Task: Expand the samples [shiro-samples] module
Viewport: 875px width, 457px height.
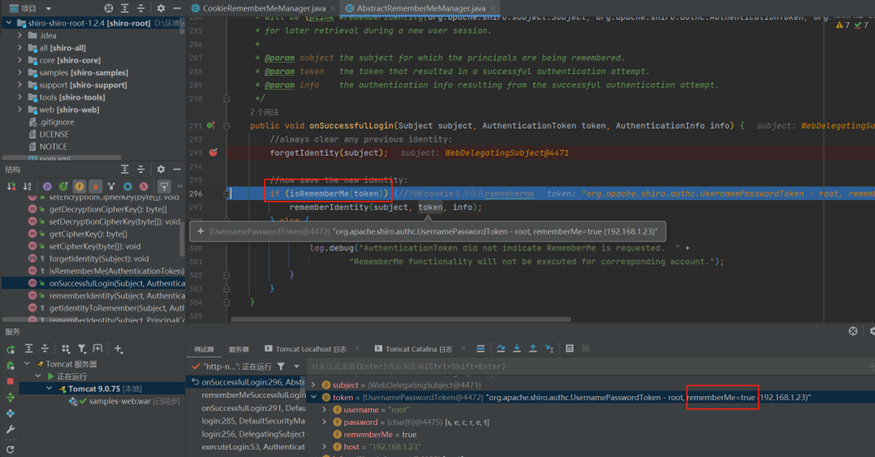Action: pyautogui.click(x=20, y=73)
